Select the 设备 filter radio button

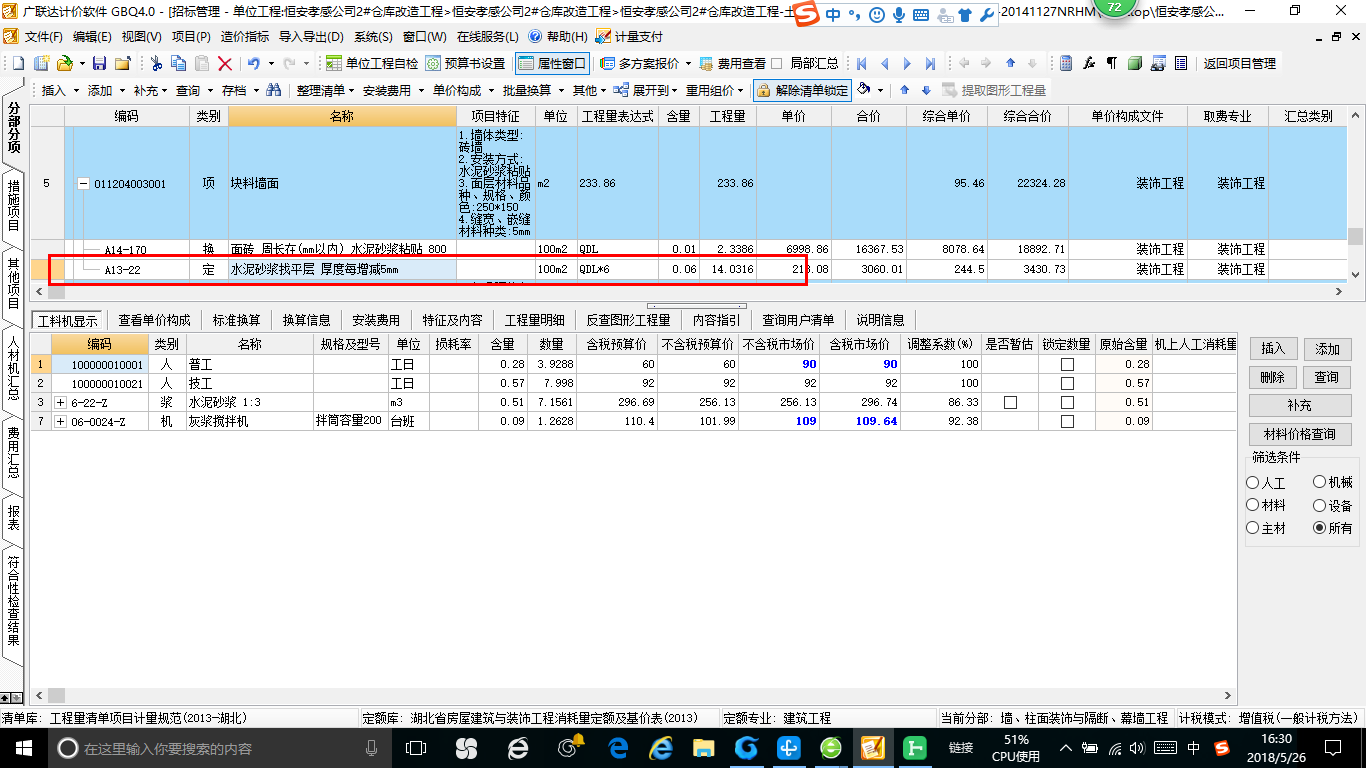coord(1320,505)
